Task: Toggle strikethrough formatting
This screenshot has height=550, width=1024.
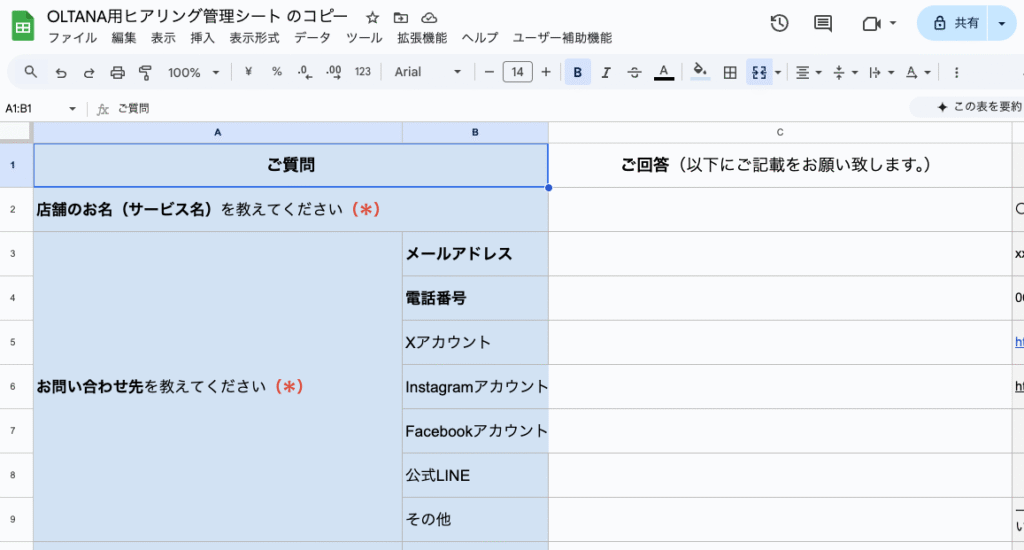Action: 633,72
